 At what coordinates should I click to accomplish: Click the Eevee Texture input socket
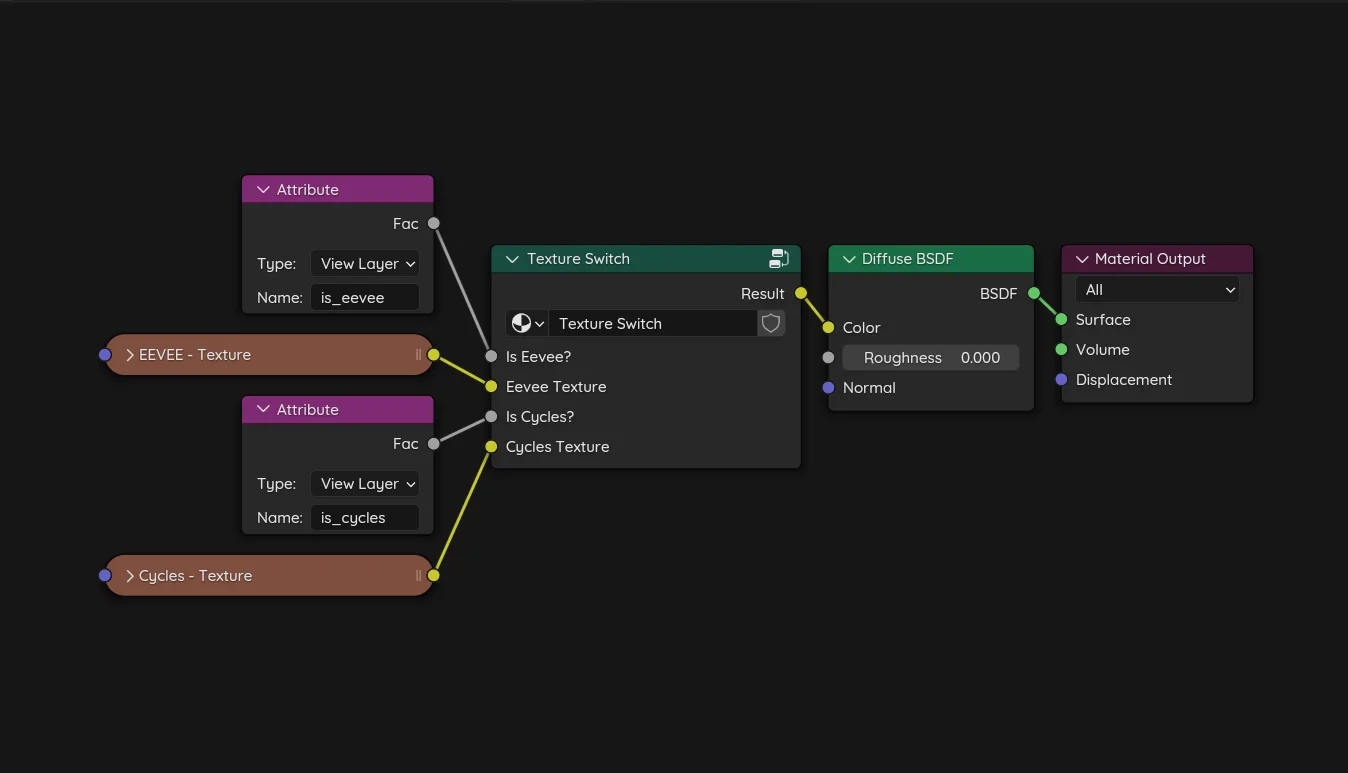click(491, 386)
